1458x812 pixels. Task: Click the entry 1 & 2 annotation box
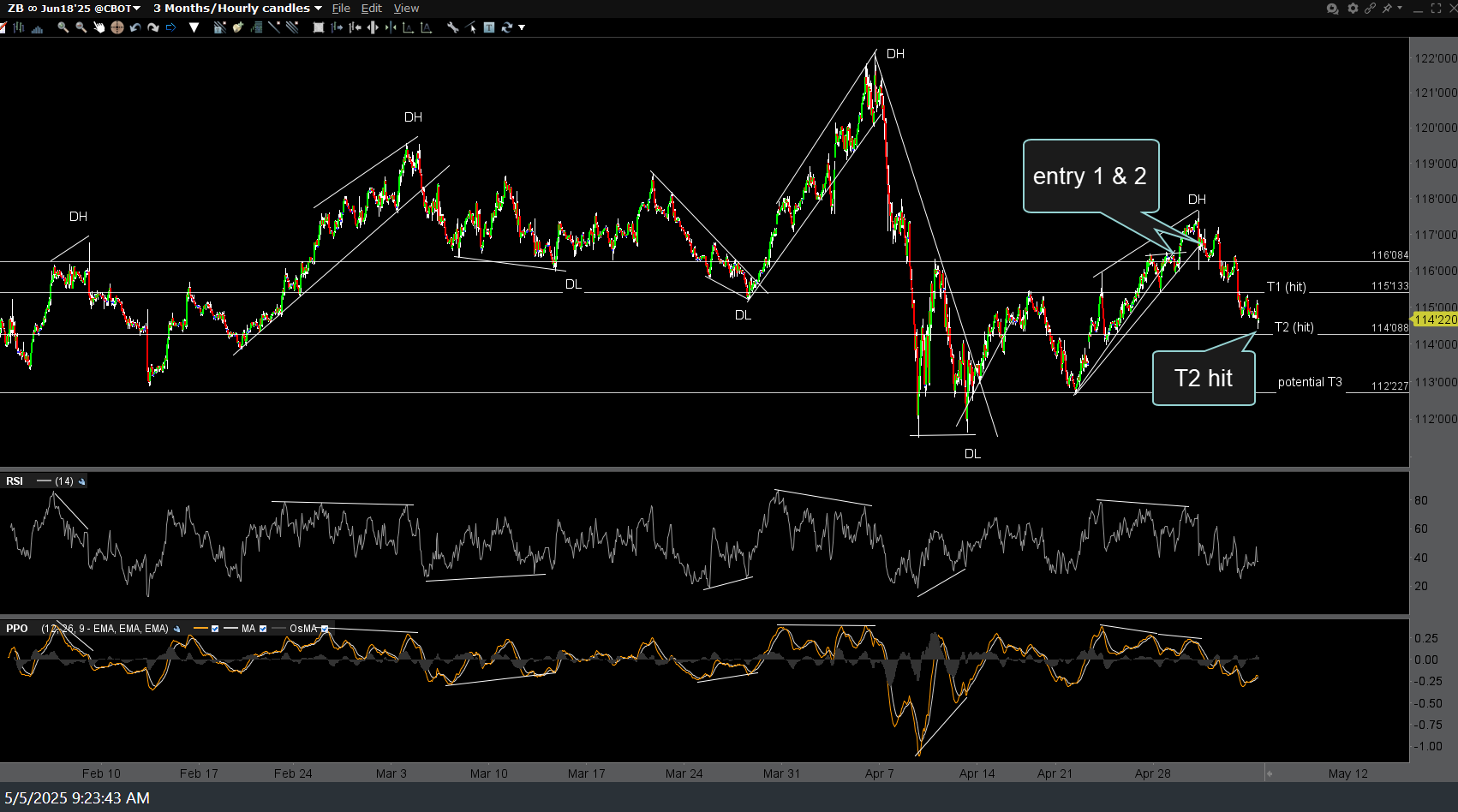tap(1090, 176)
